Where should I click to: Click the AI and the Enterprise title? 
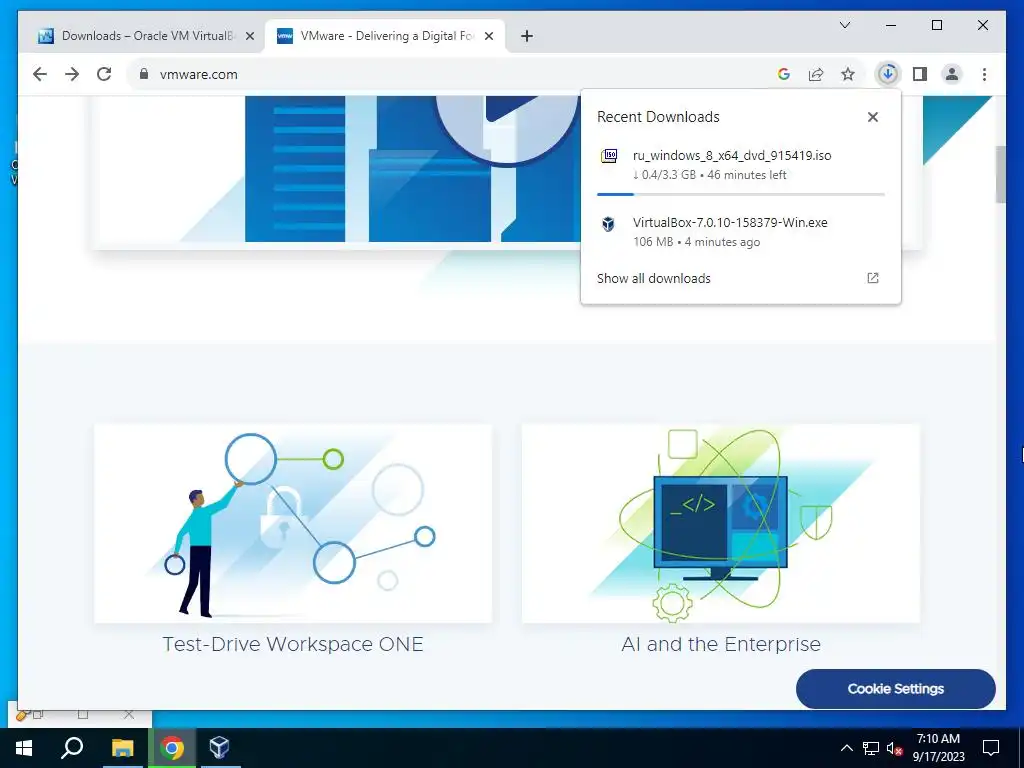pos(721,644)
